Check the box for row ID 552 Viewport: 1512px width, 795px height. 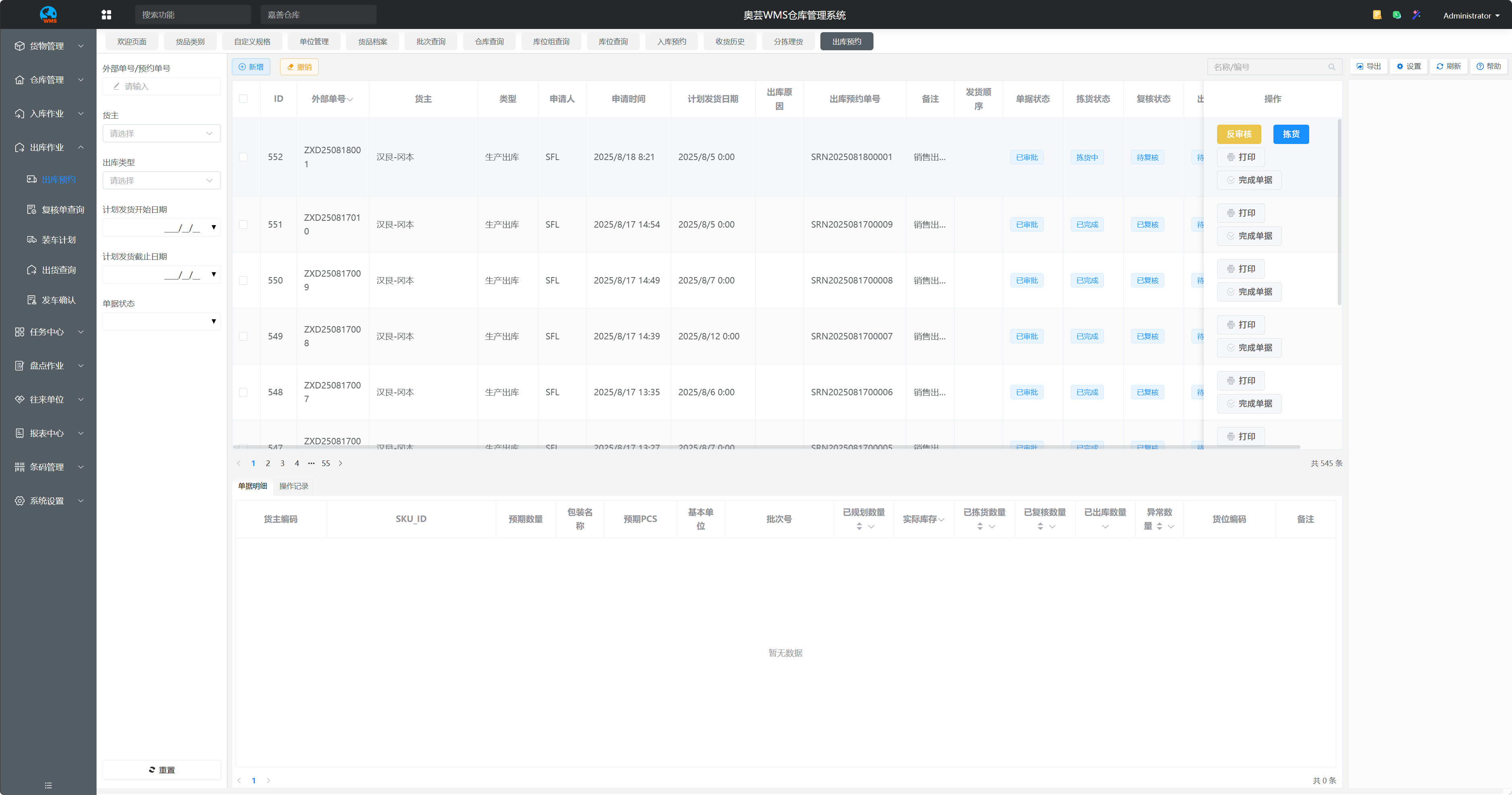[x=243, y=157]
